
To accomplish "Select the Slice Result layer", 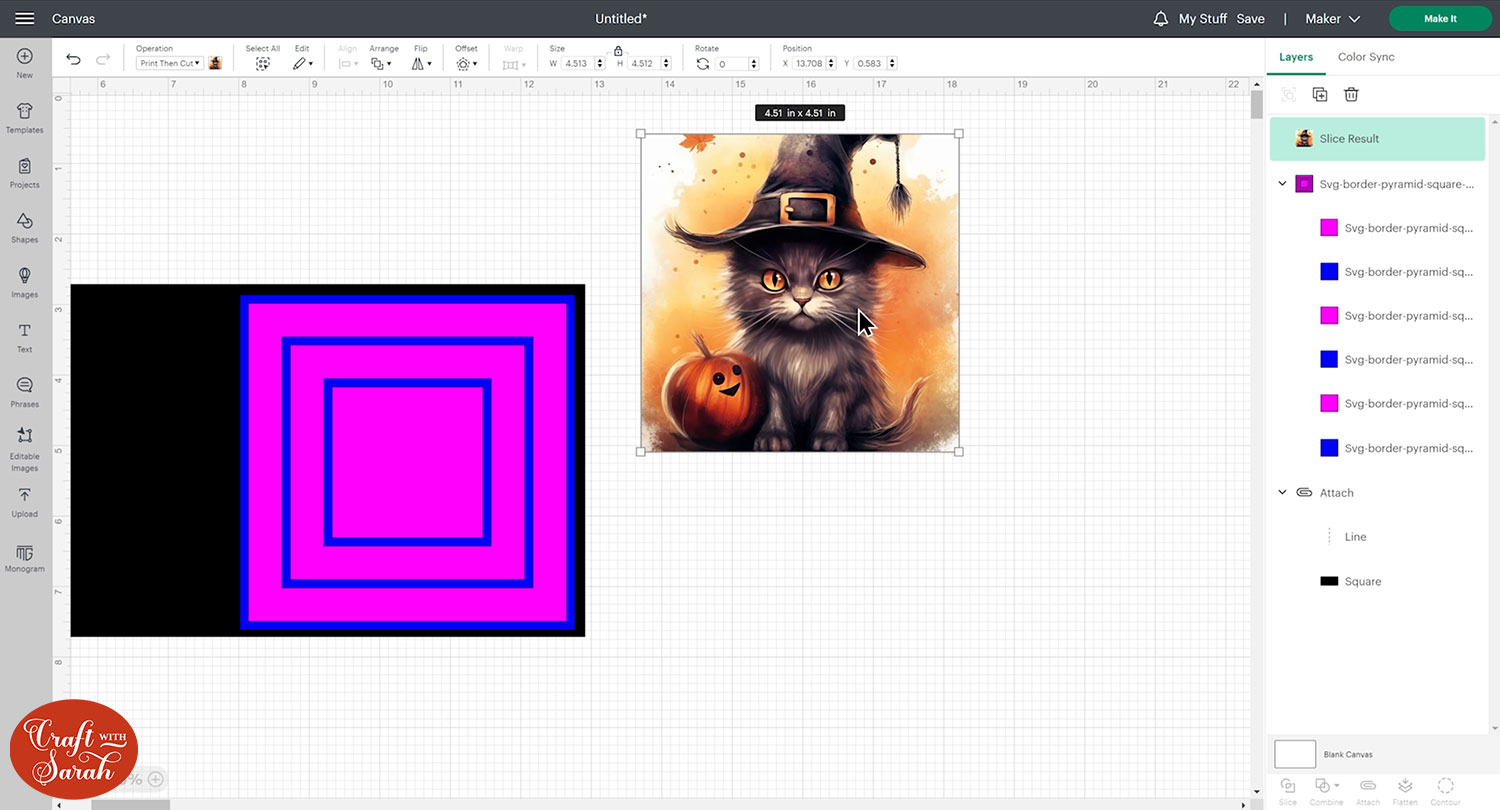I will (x=1377, y=139).
